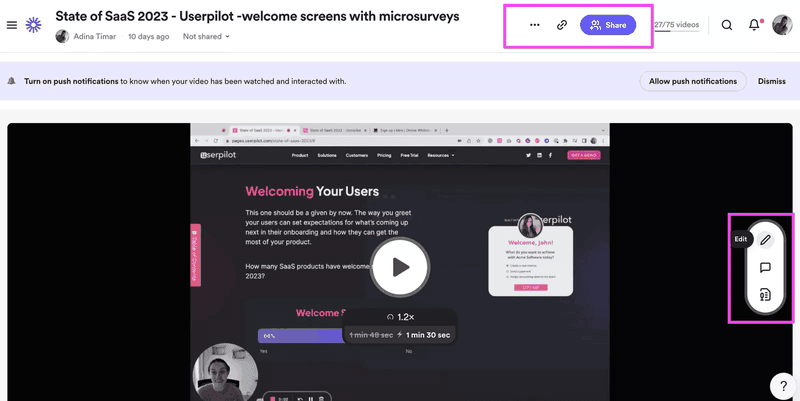Open the hamburger navigation menu
The width and height of the screenshot is (800, 401).
click(12, 25)
